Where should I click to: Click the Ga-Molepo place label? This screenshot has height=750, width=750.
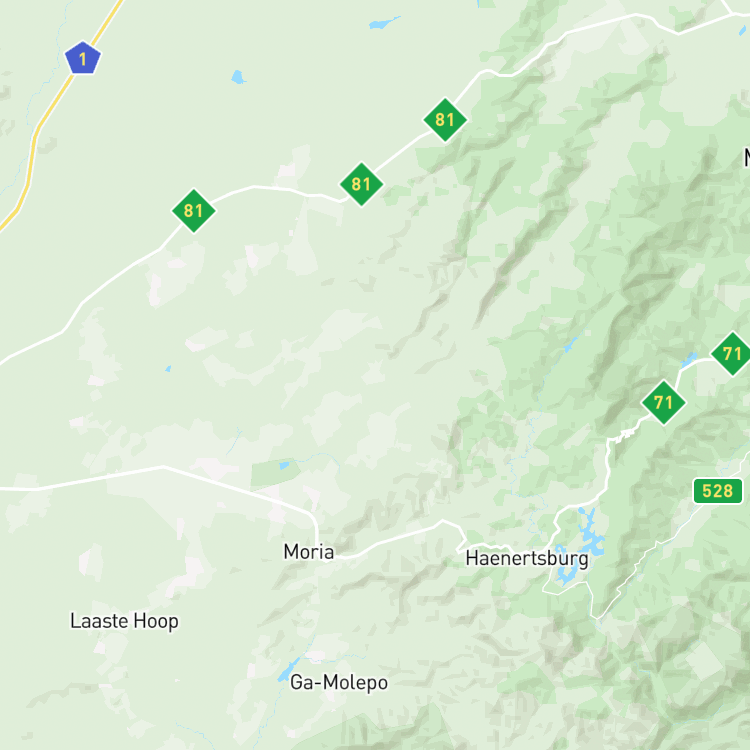pyautogui.click(x=339, y=682)
